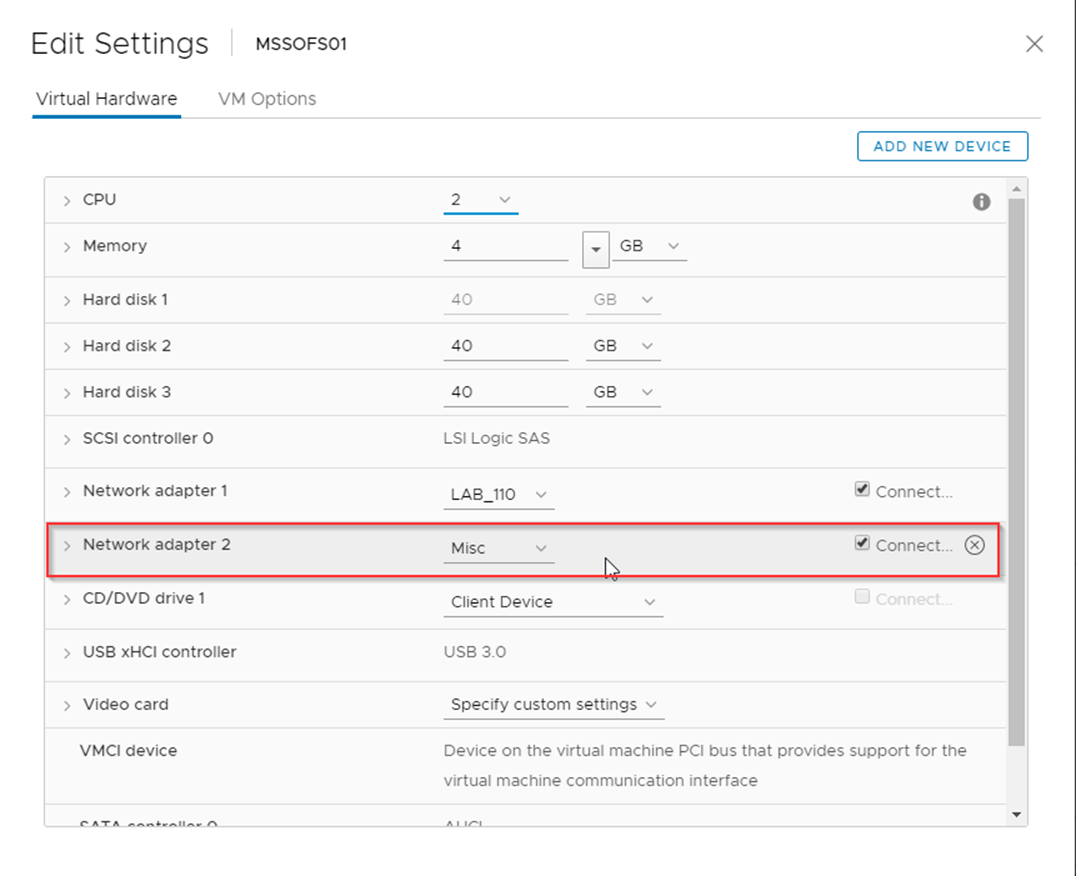This screenshot has width=1076, height=876.
Task: Switch to the VM Options tab
Action: pos(267,99)
